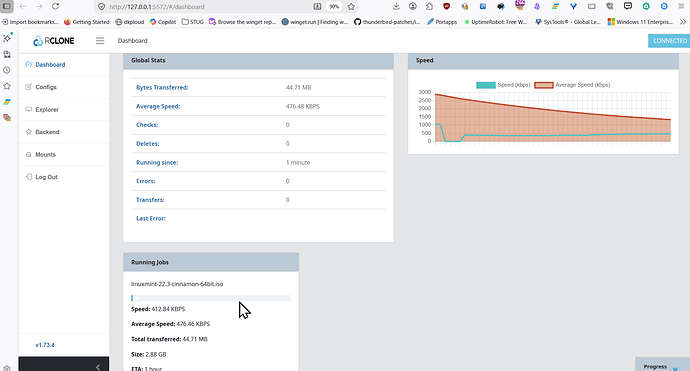Screen dimensions: 690x371
Task: Open the Windows 11 Enterprise bookmark
Action: coord(640,22)
